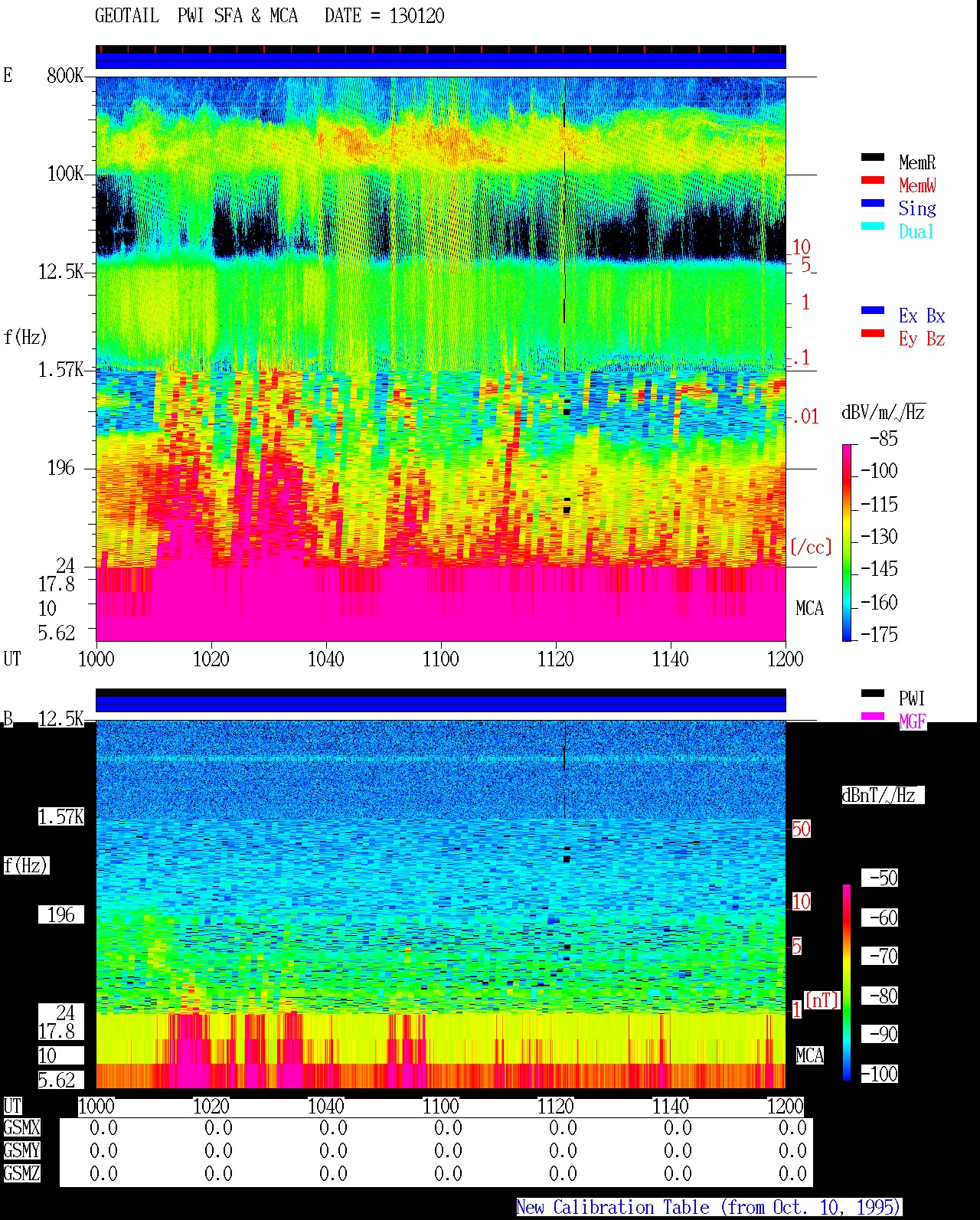This screenshot has width=980, height=1220.
Task: Click the dBnT magnetic field color scale bar
Action: coord(847,983)
